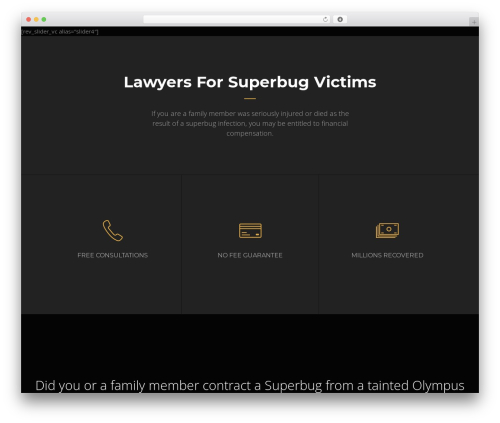Viewport: 500px width, 423px height.
Task: Click the round icon right of the address bar
Action: pyautogui.click(x=340, y=20)
